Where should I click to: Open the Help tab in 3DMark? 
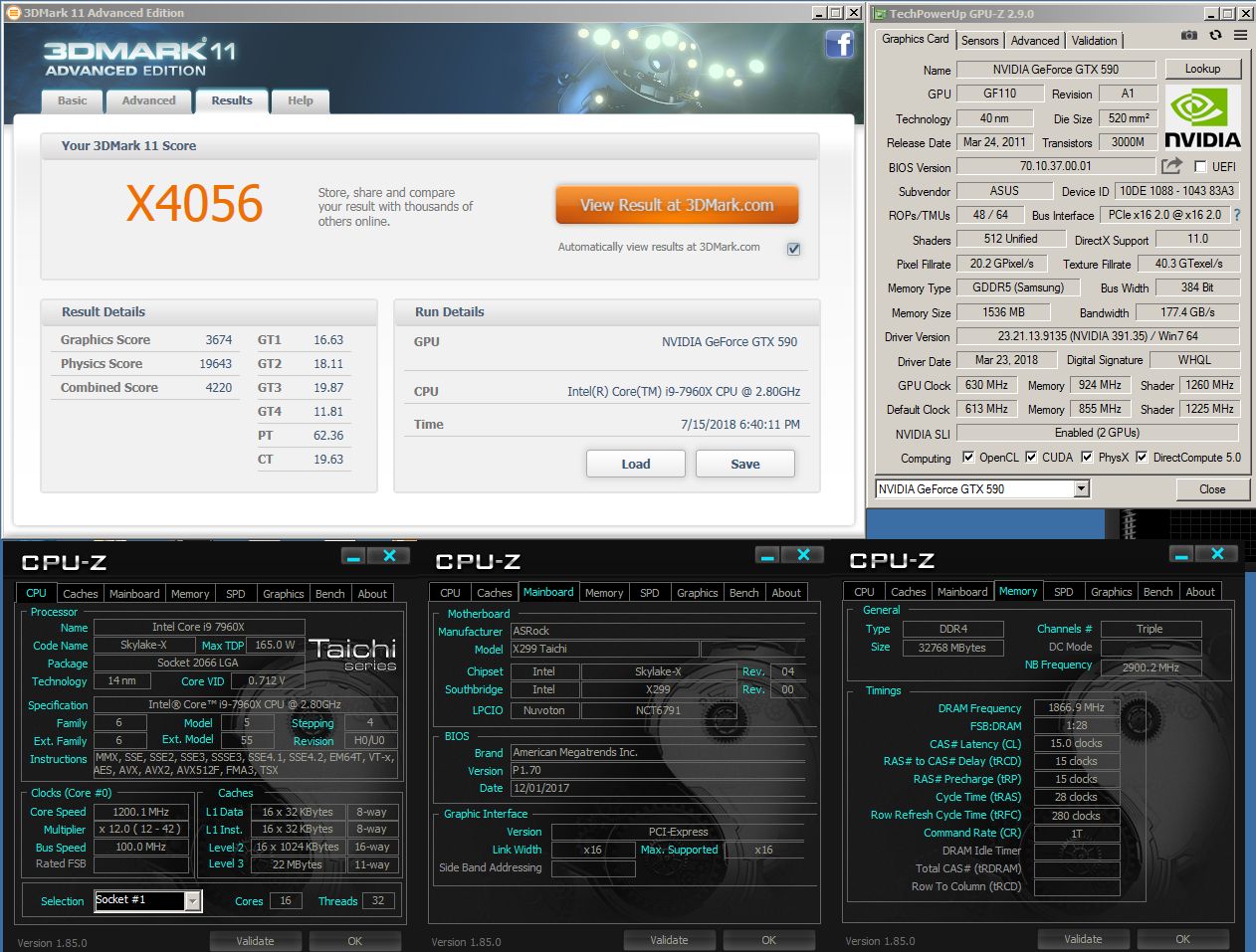coord(301,100)
